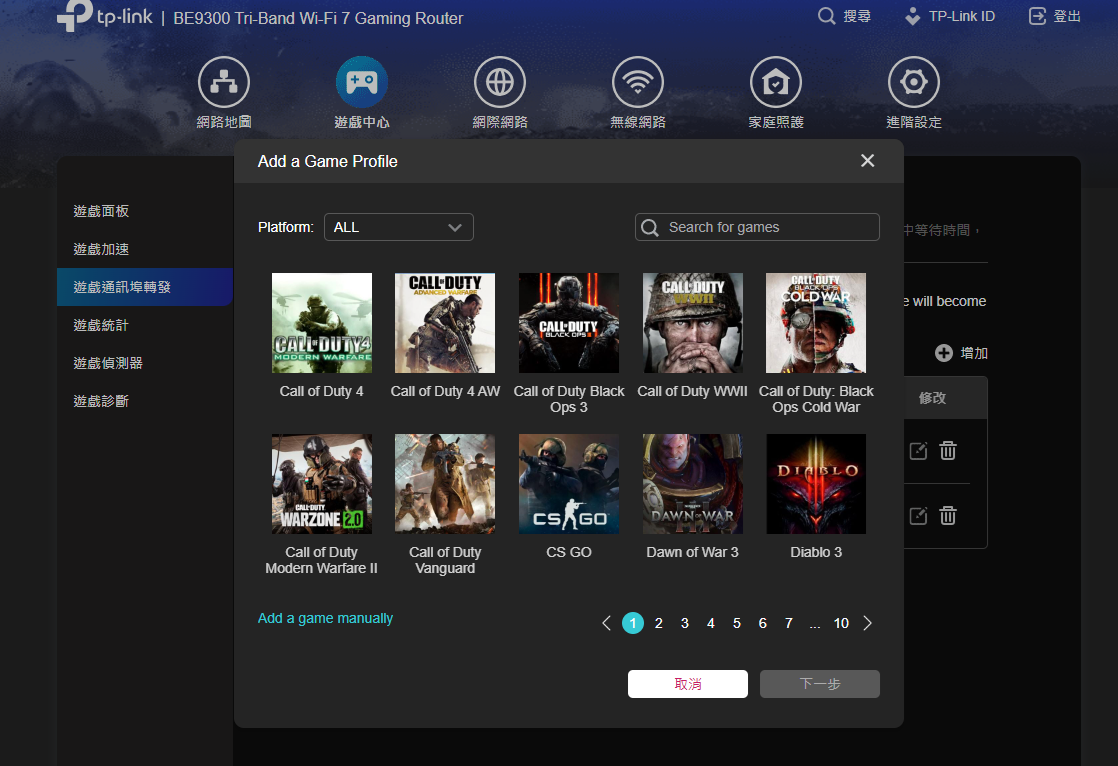Open the 遊戲診斷 sidebar item
Screen dimensions: 1118x766
pos(101,401)
